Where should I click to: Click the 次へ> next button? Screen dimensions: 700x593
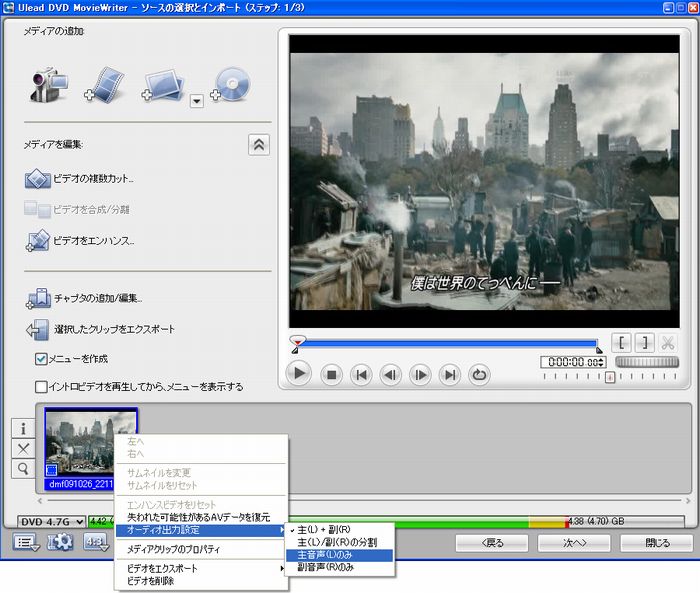574,543
